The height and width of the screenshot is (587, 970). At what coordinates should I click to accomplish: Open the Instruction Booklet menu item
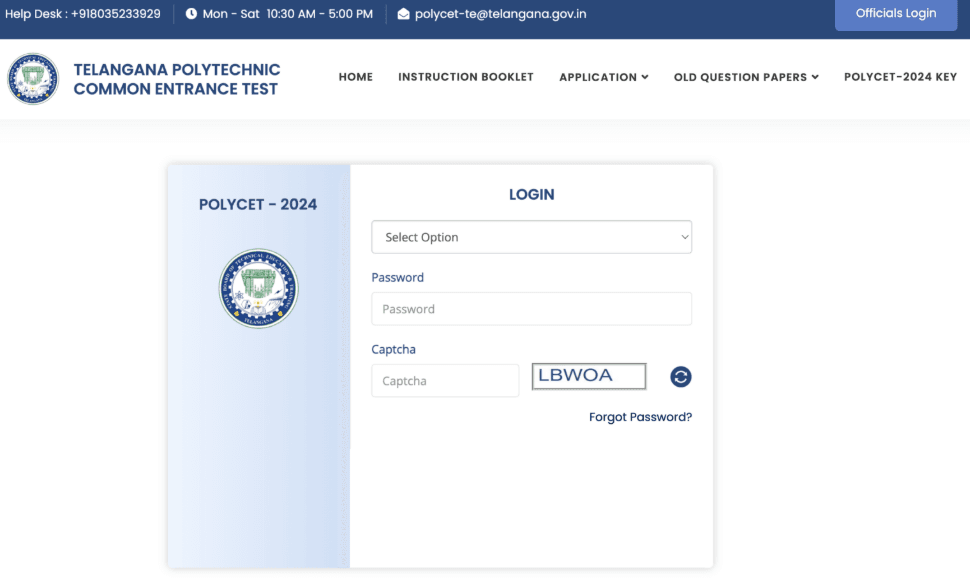point(466,77)
